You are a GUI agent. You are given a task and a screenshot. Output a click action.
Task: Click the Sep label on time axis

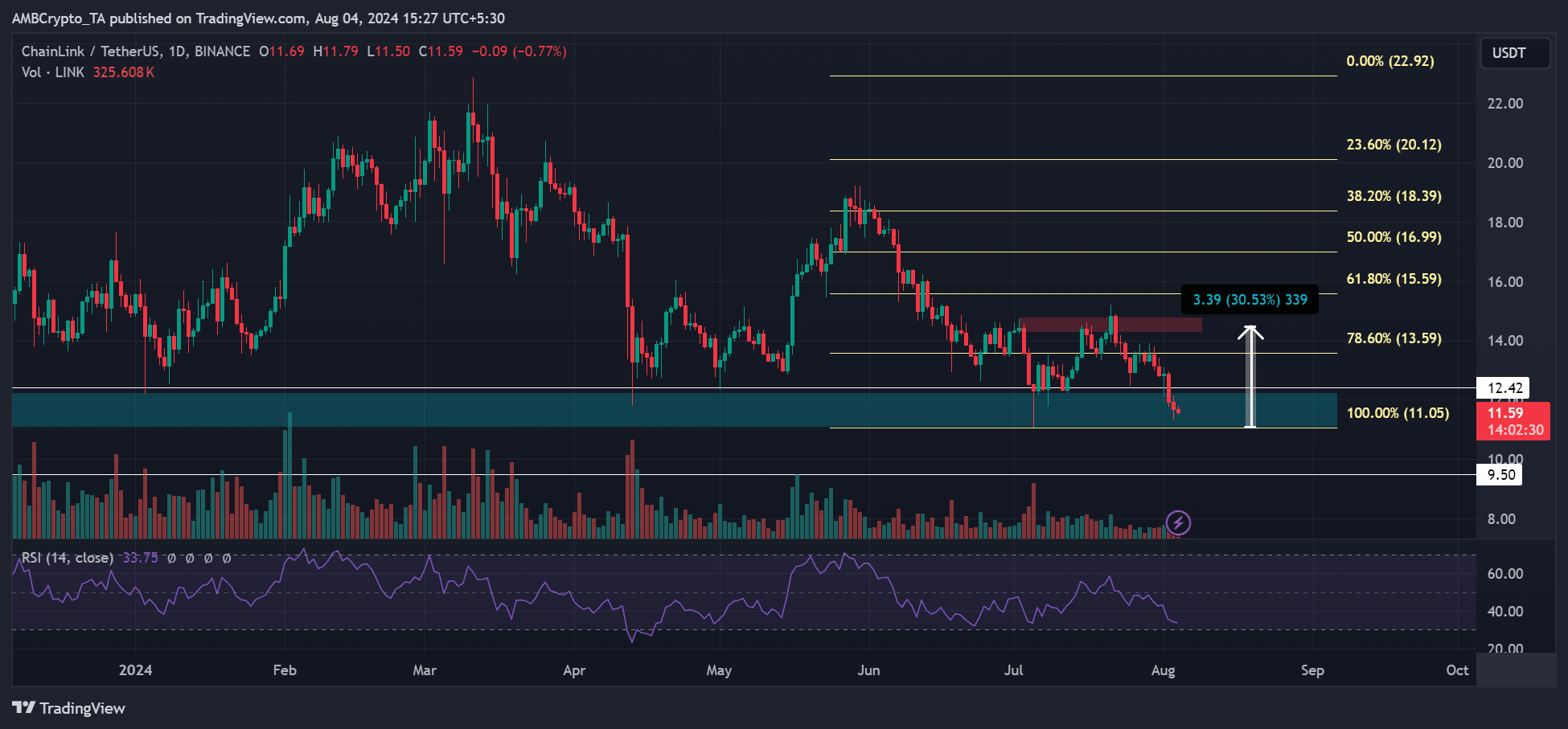point(1312,670)
